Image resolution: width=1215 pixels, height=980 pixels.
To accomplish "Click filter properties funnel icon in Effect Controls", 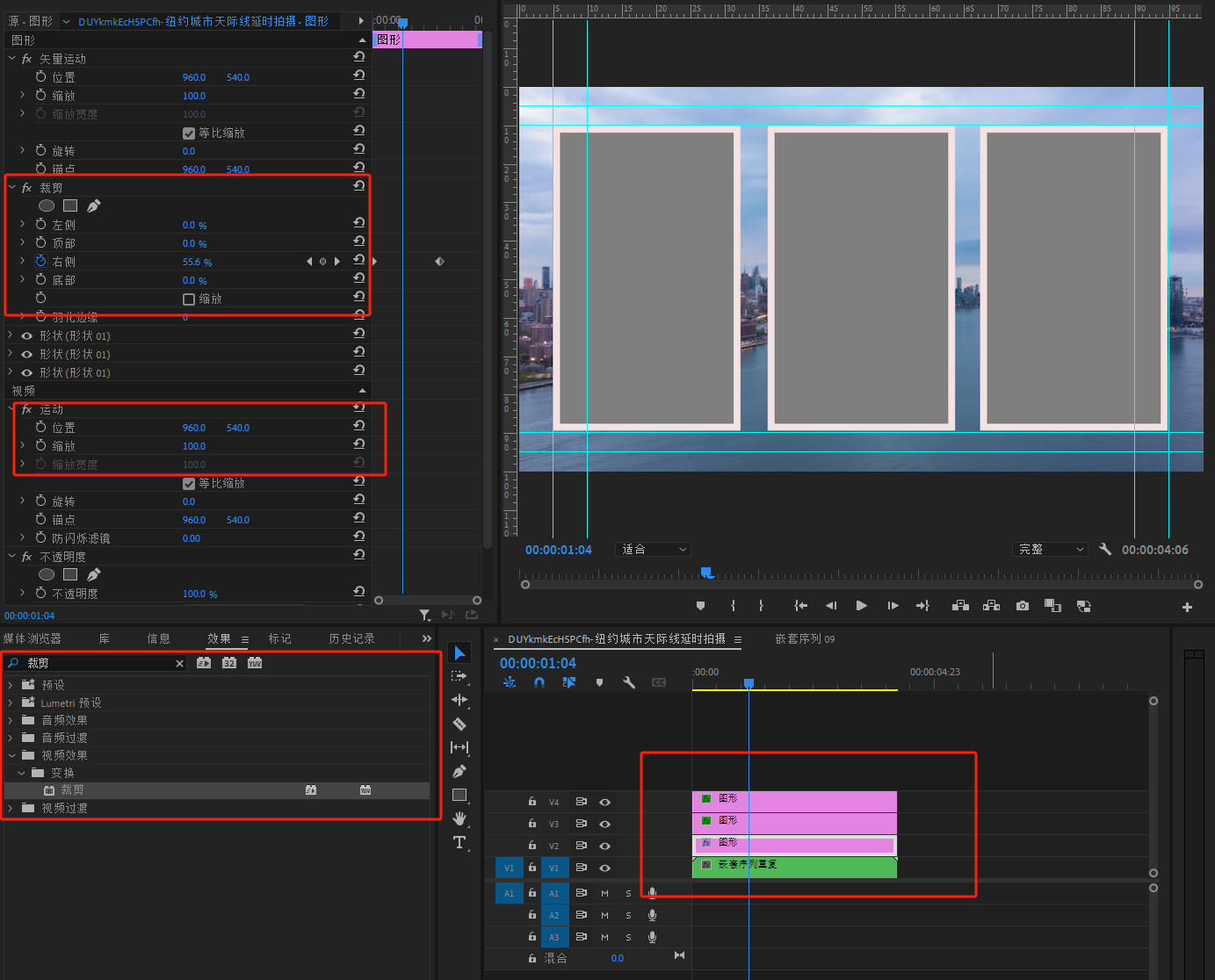I will 425,615.
